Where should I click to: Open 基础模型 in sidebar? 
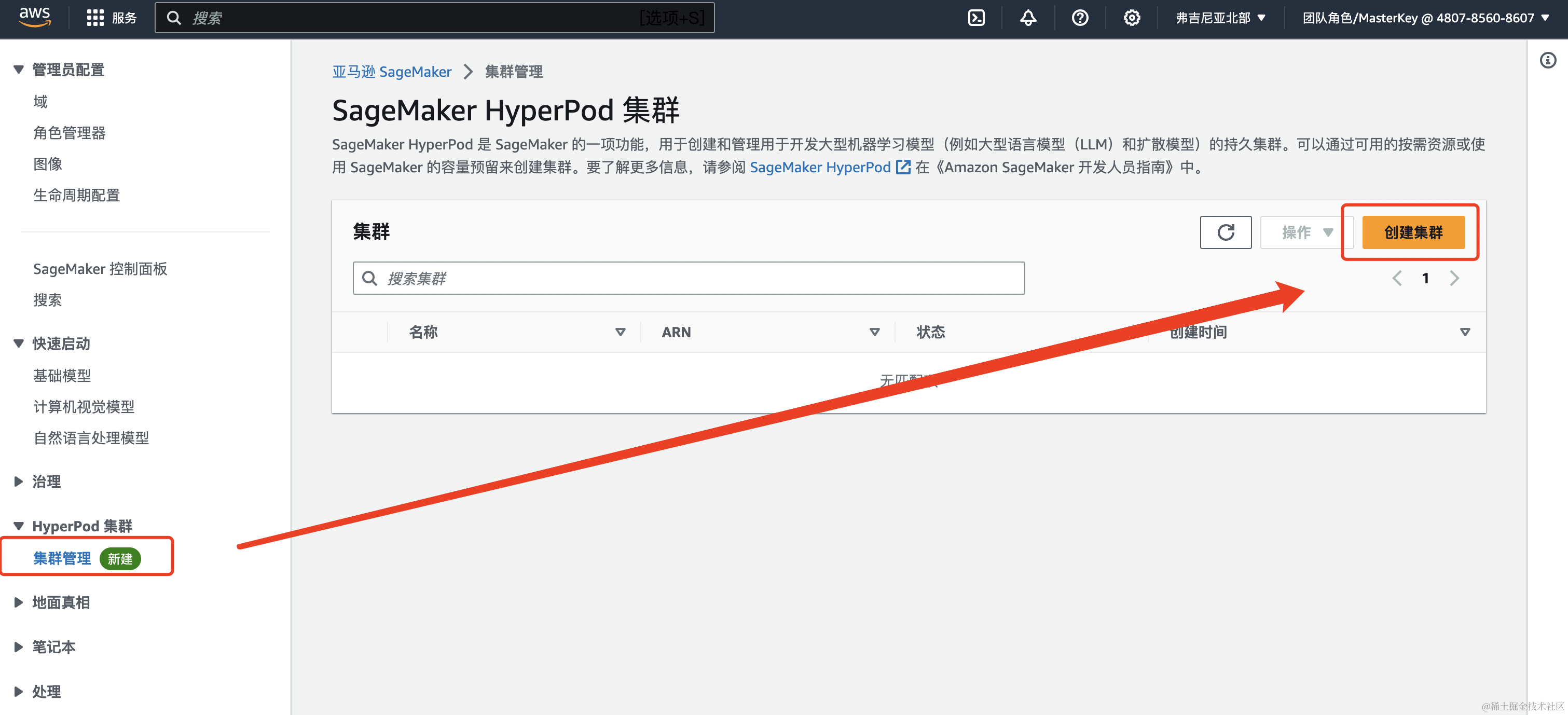62,376
